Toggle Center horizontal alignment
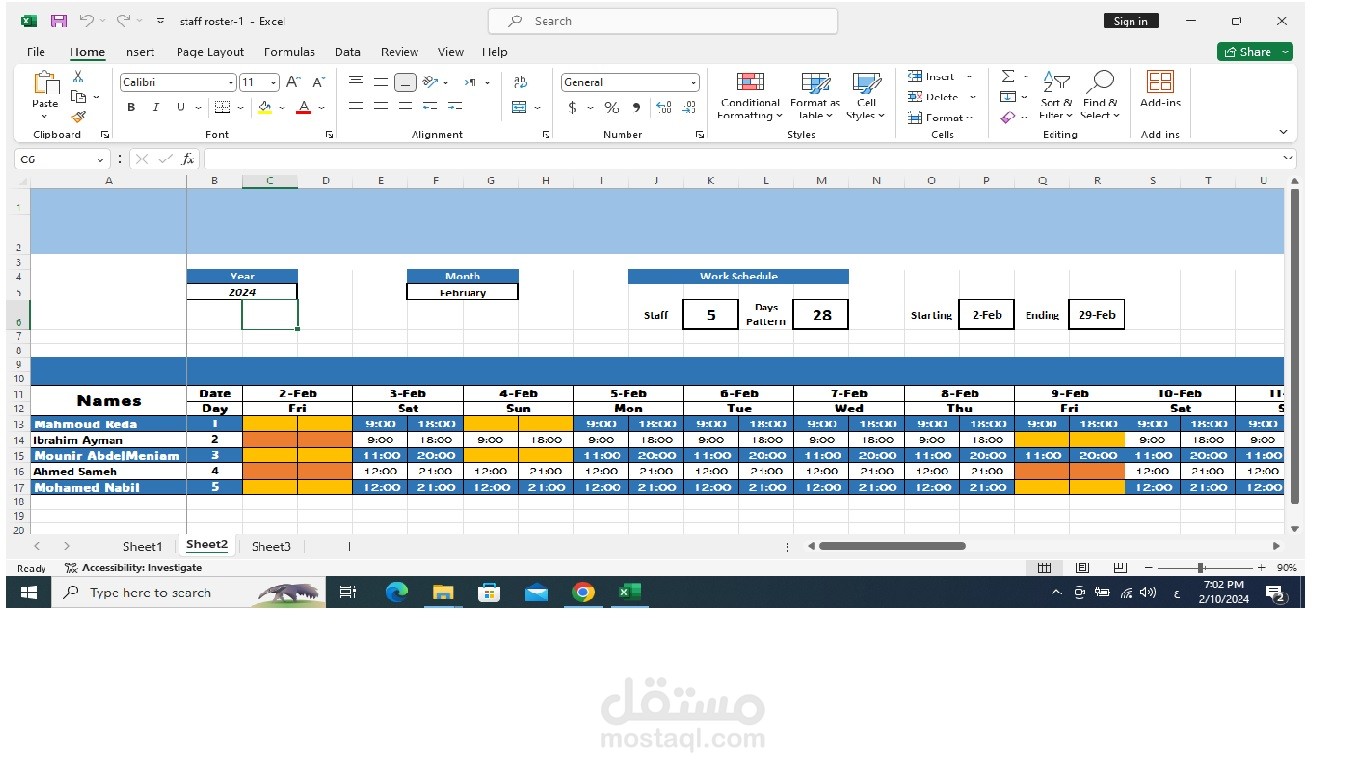 (380, 107)
